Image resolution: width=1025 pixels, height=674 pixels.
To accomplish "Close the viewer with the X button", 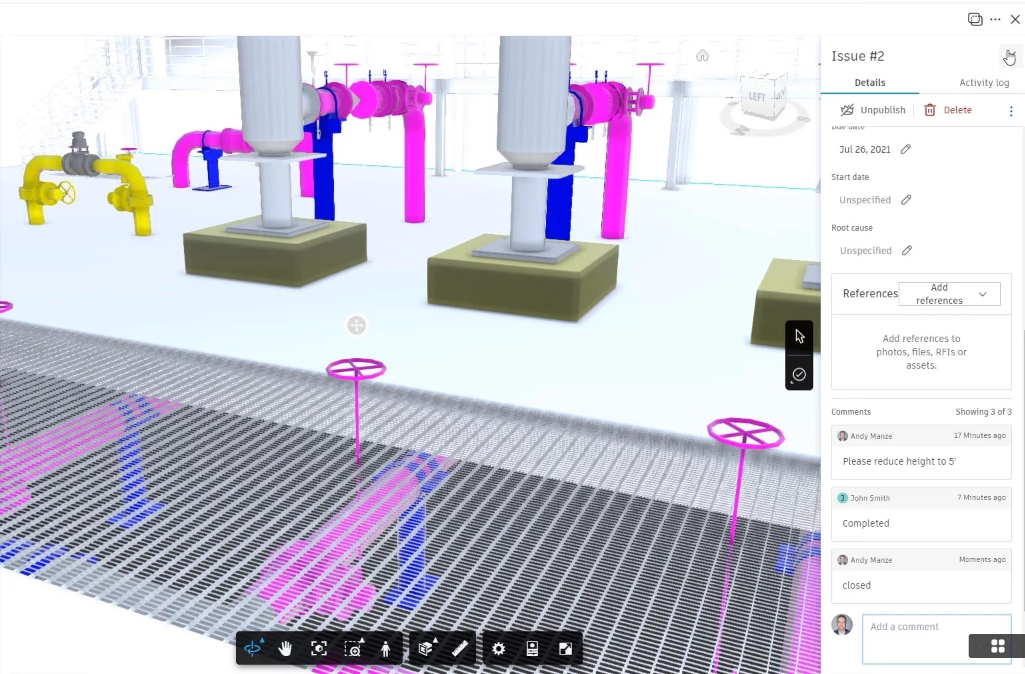I will pyautogui.click(x=1015, y=20).
